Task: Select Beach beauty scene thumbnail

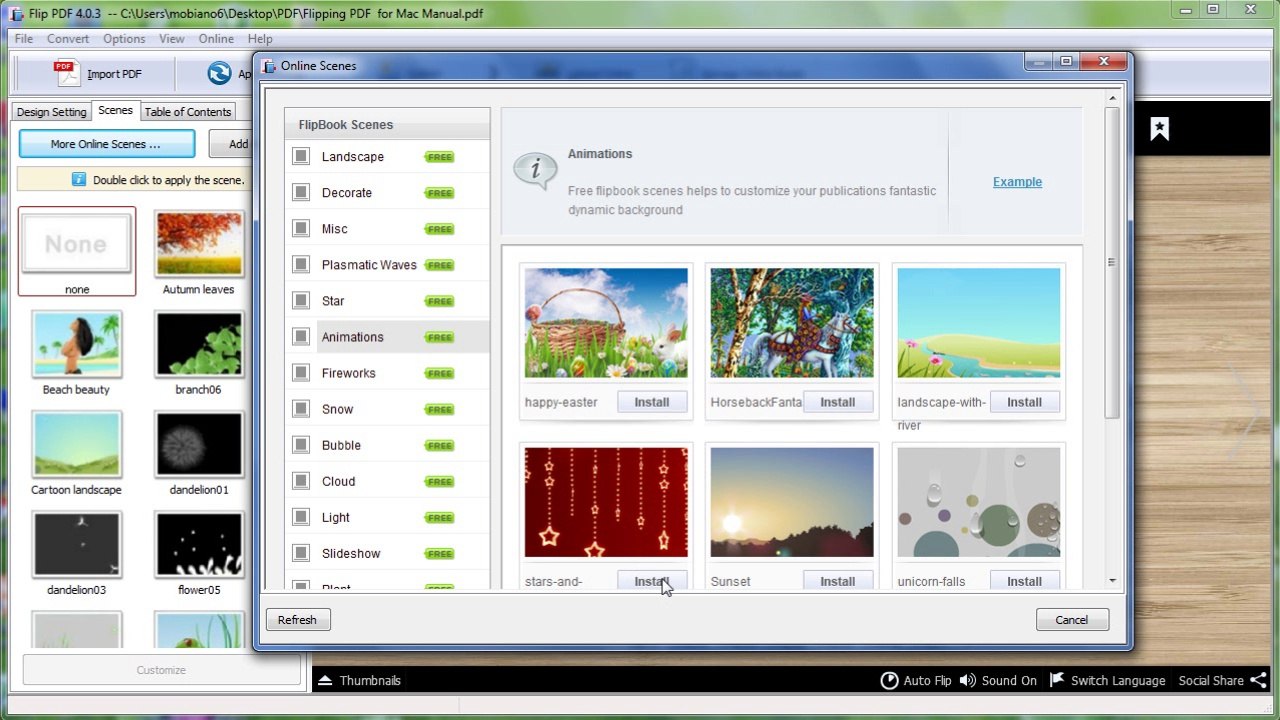Action: 77,344
